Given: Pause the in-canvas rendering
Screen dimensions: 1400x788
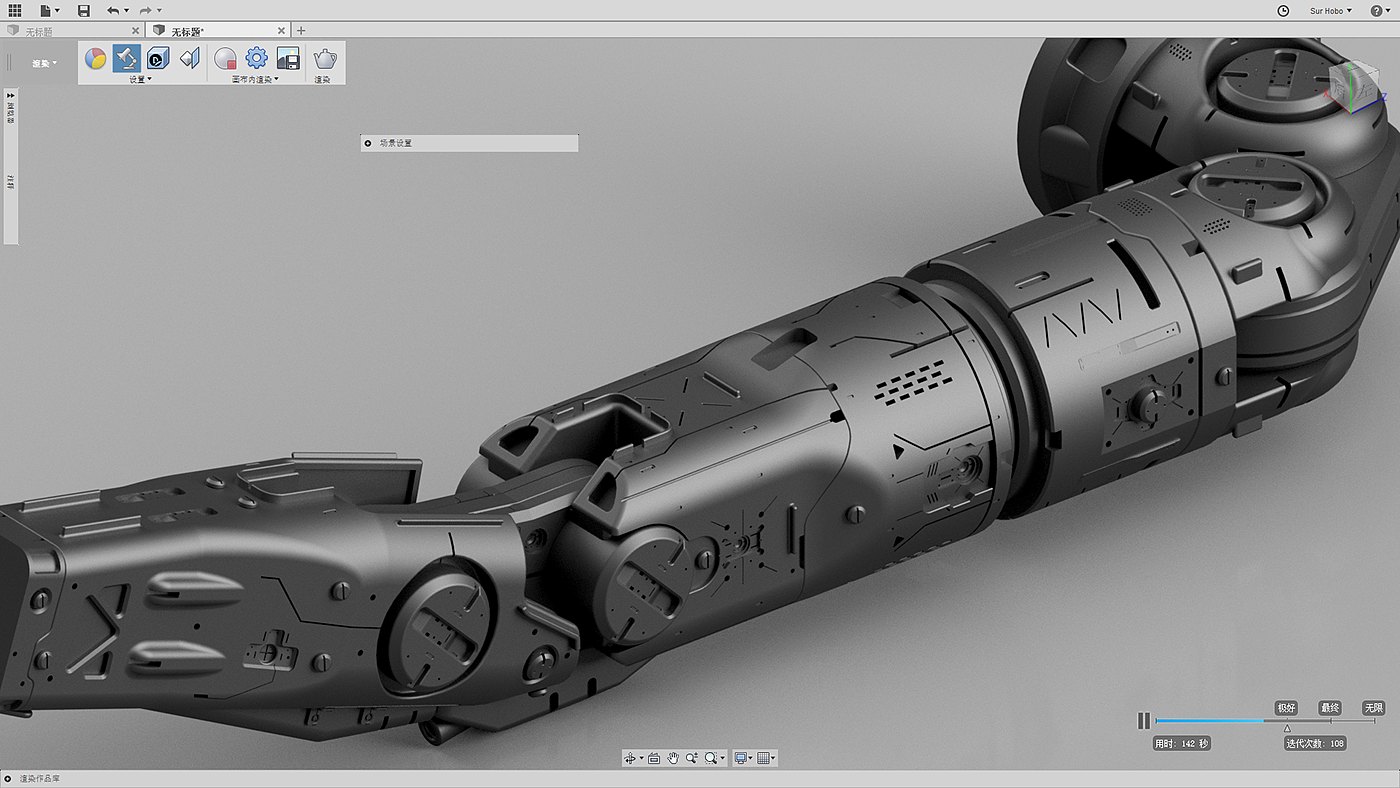Looking at the screenshot, I should [1144, 720].
